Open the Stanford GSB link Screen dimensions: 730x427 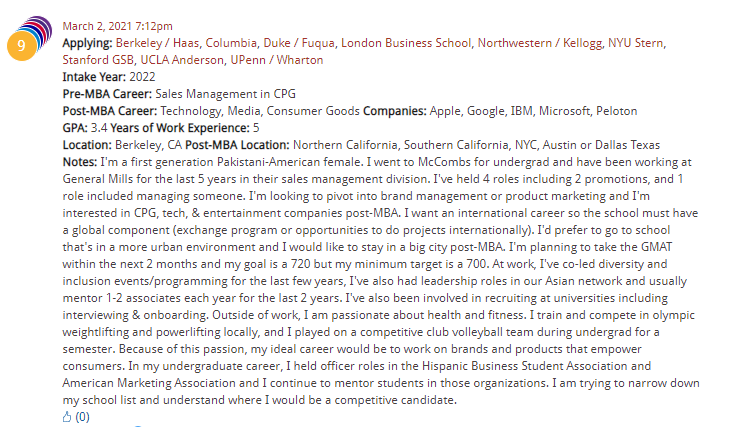click(98, 60)
